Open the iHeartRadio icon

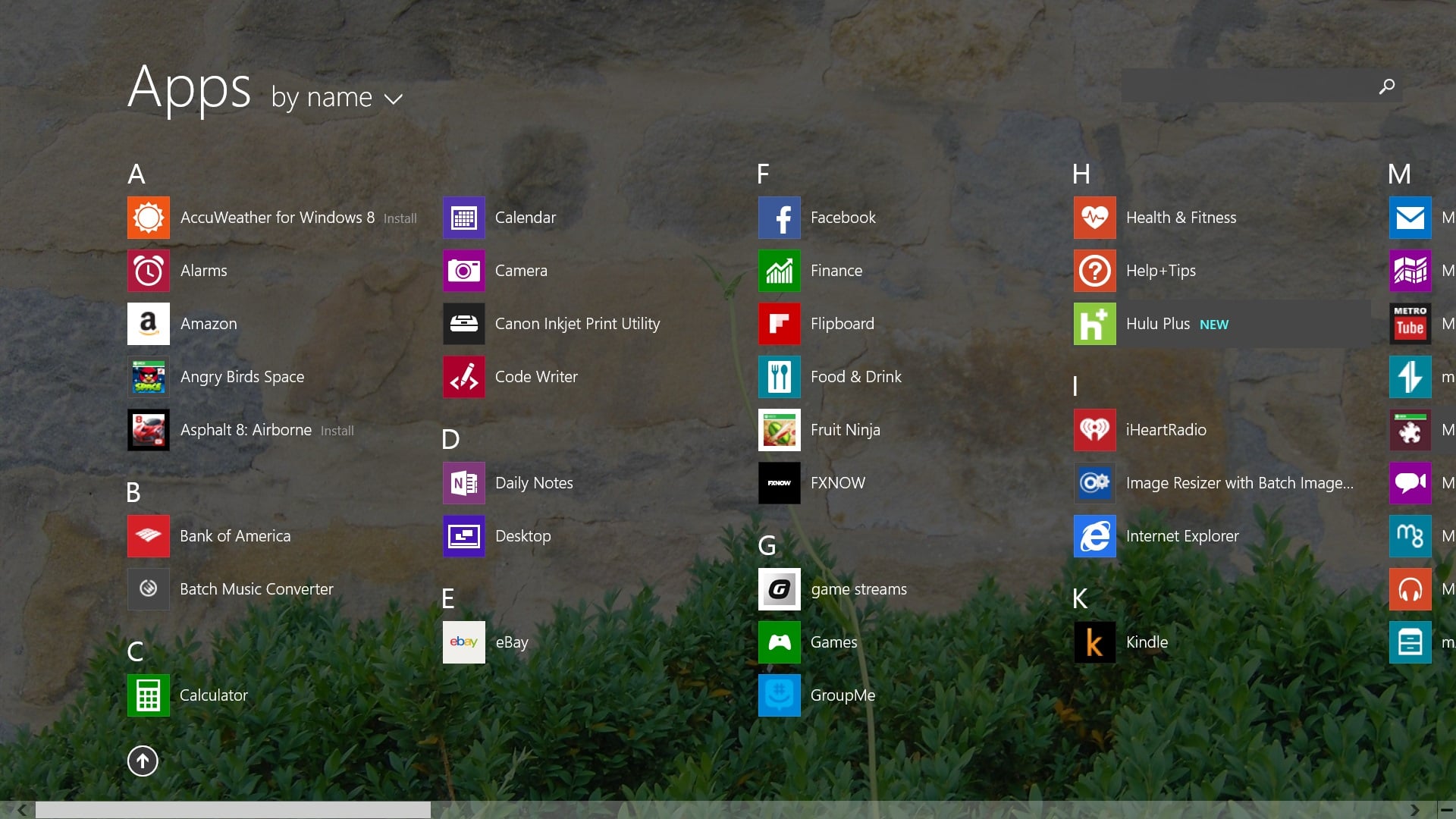tap(1095, 430)
